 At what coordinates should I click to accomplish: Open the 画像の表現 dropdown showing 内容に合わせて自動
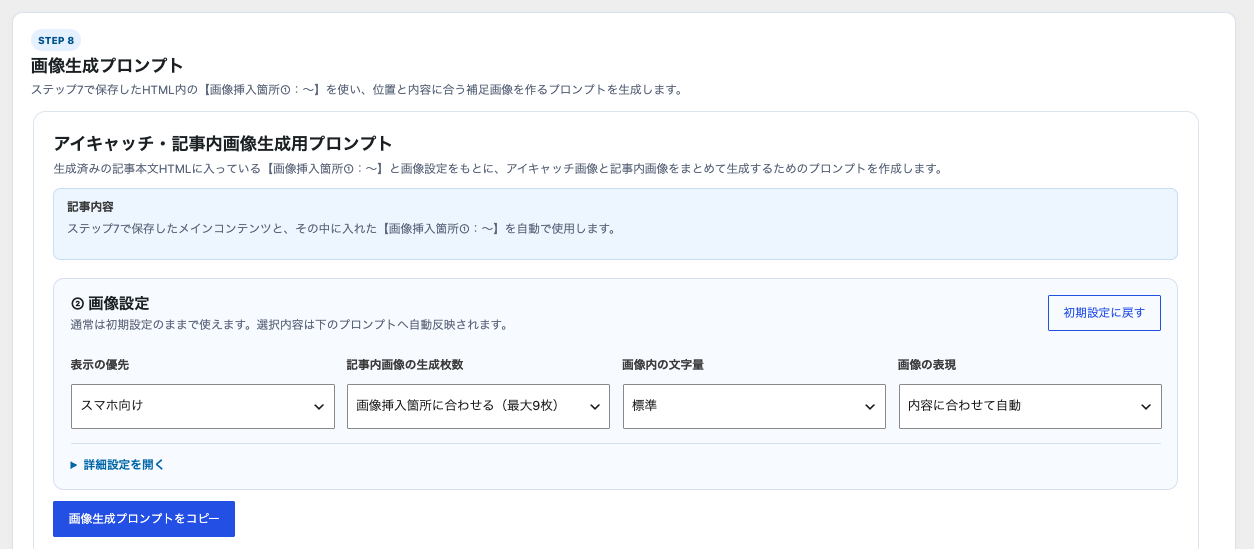[x=1030, y=406]
